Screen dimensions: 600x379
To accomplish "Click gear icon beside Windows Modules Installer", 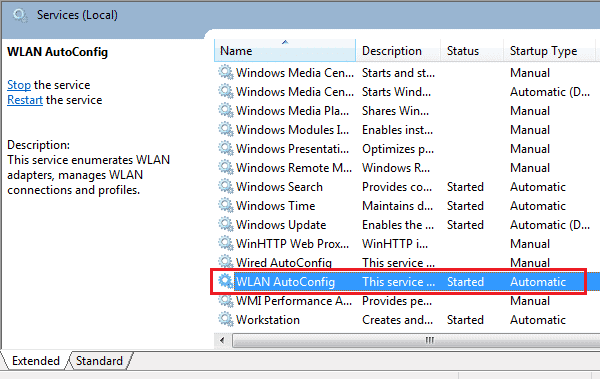I will point(226,129).
